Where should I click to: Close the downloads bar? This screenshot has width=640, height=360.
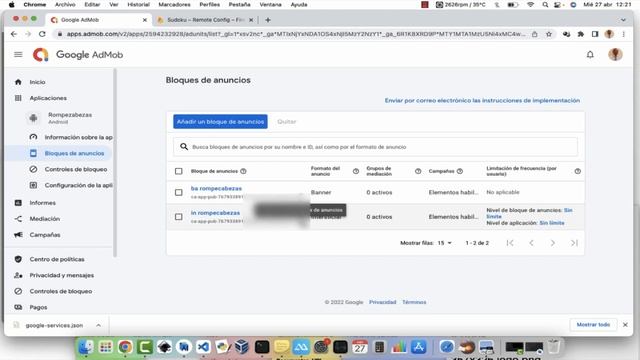point(625,325)
